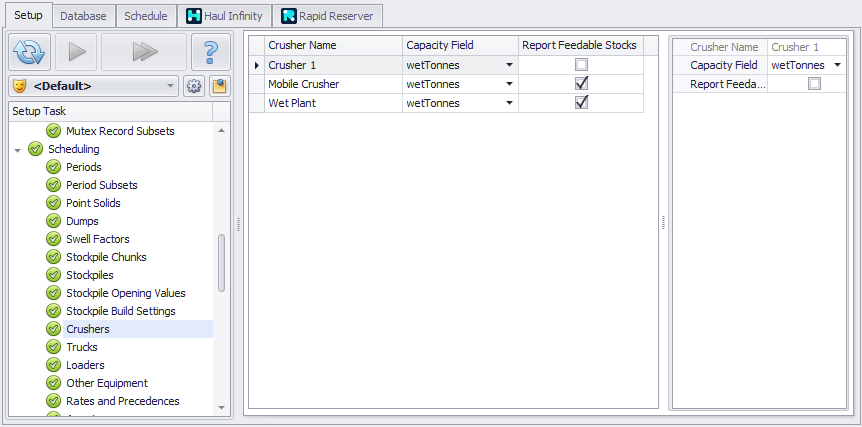Select the Wet Plant name cell
Viewport: 862px width, 427px height.
[333, 103]
